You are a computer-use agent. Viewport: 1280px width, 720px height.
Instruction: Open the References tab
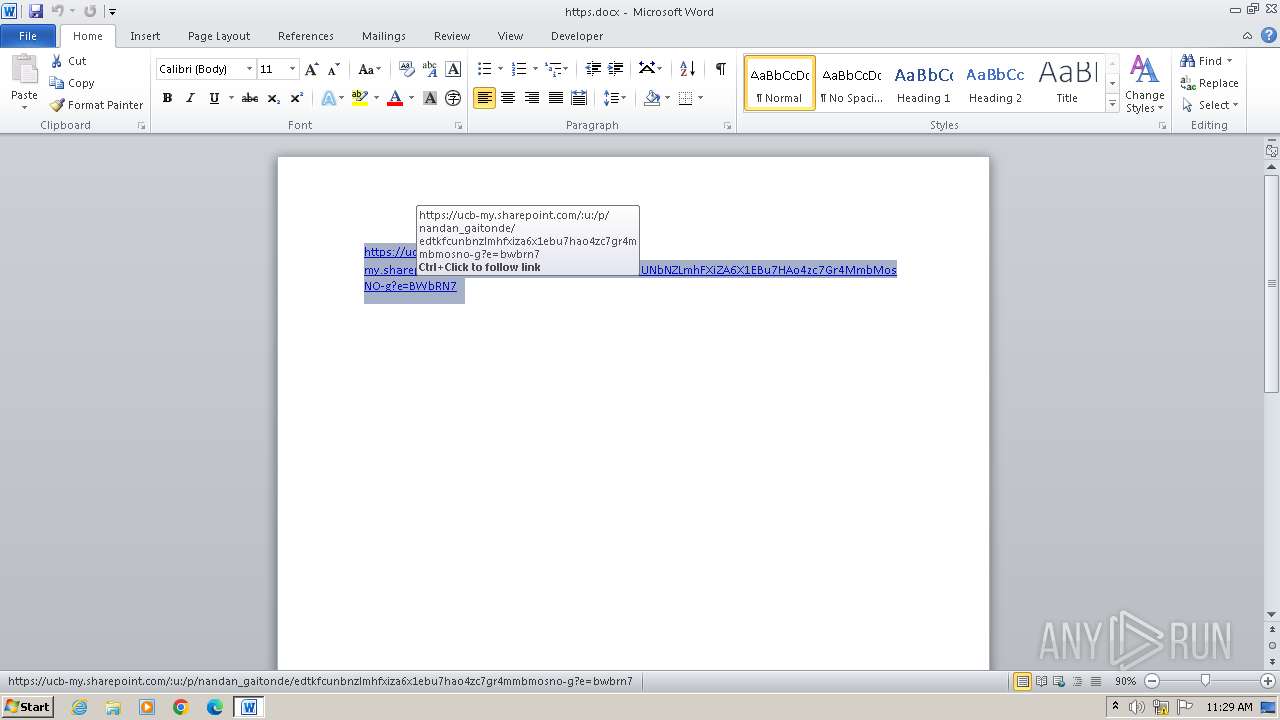pos(306,35)
